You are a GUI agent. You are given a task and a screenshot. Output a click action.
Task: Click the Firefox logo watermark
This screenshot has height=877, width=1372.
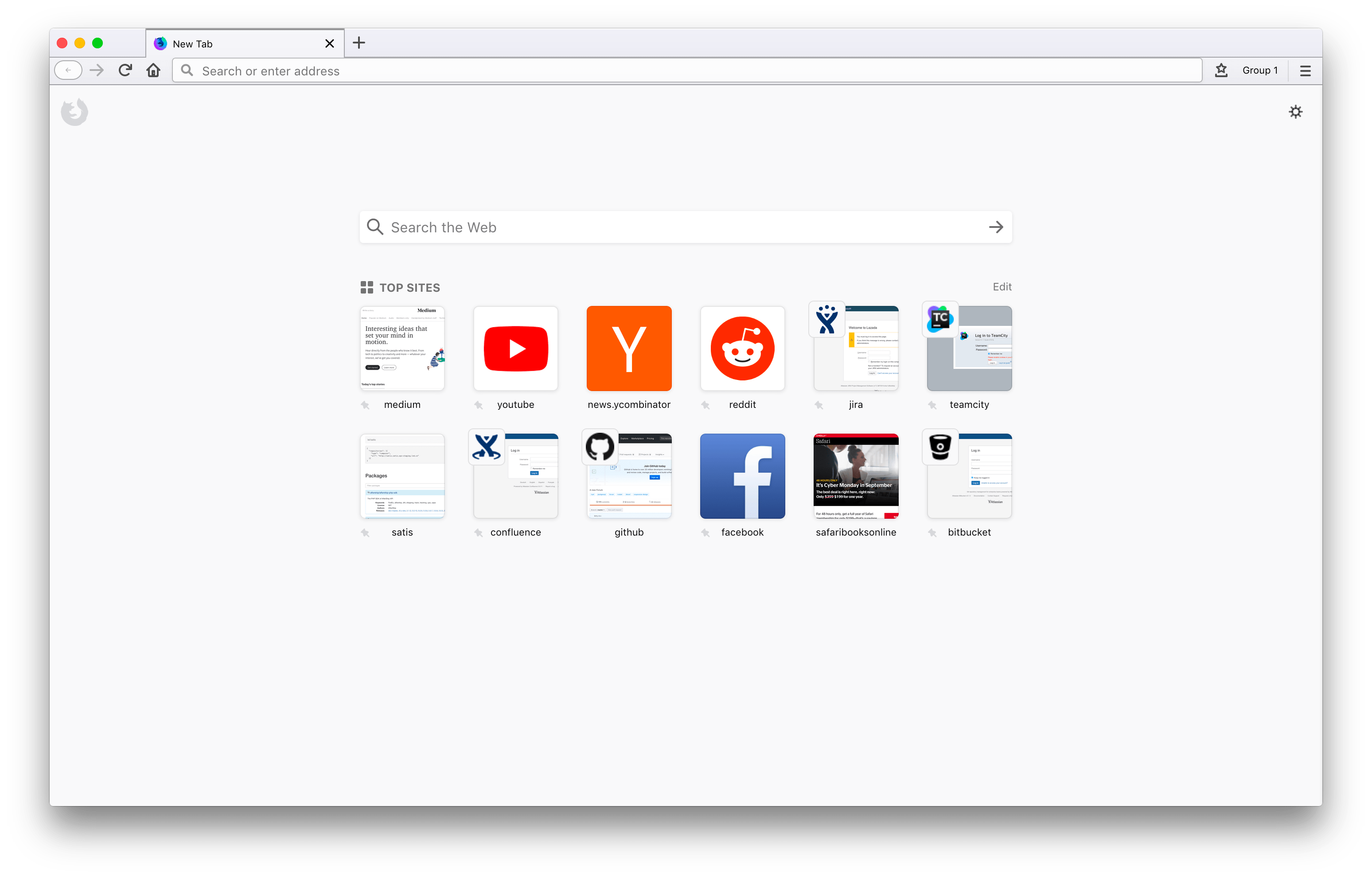click(74, 112)
